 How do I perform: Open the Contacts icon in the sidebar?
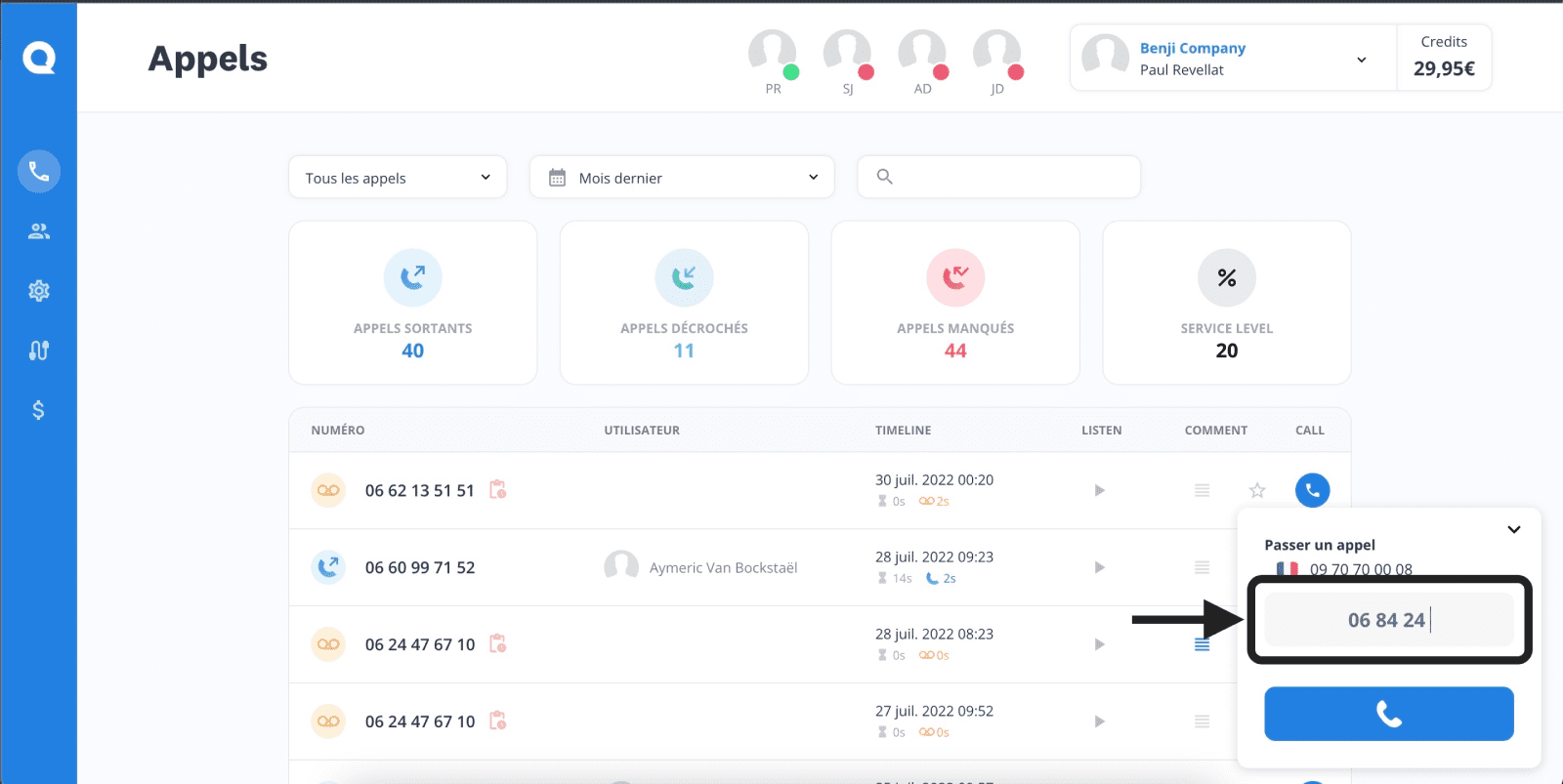tap(39, 231)
